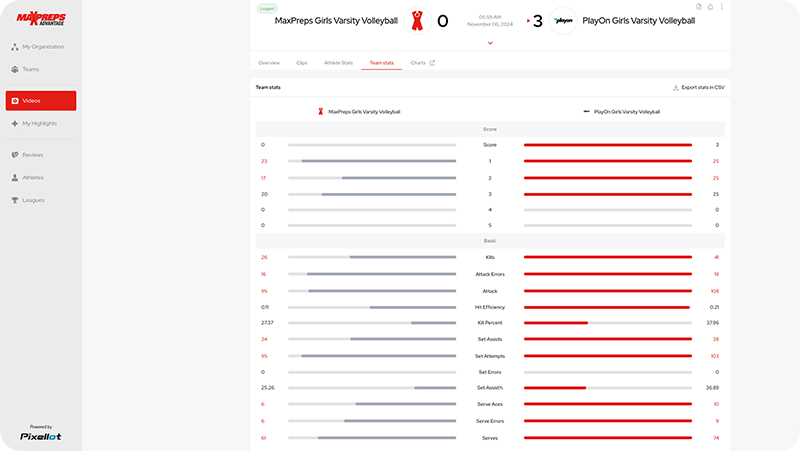Click the Videos play icon
Viewport: 800px width, 451px height.
[15, 101]
